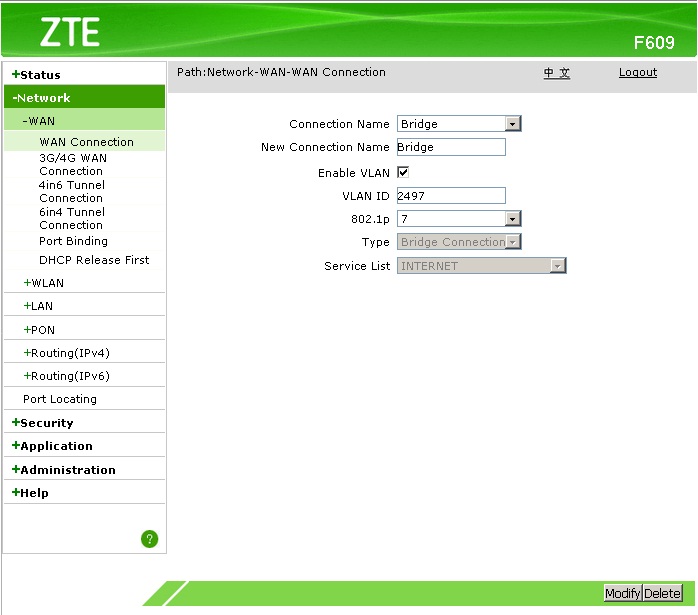Open 4in6 Tunnel Connection page
The width and height of the screenshot is (698, 615).
pyautogui.click(x=72, y=191)
